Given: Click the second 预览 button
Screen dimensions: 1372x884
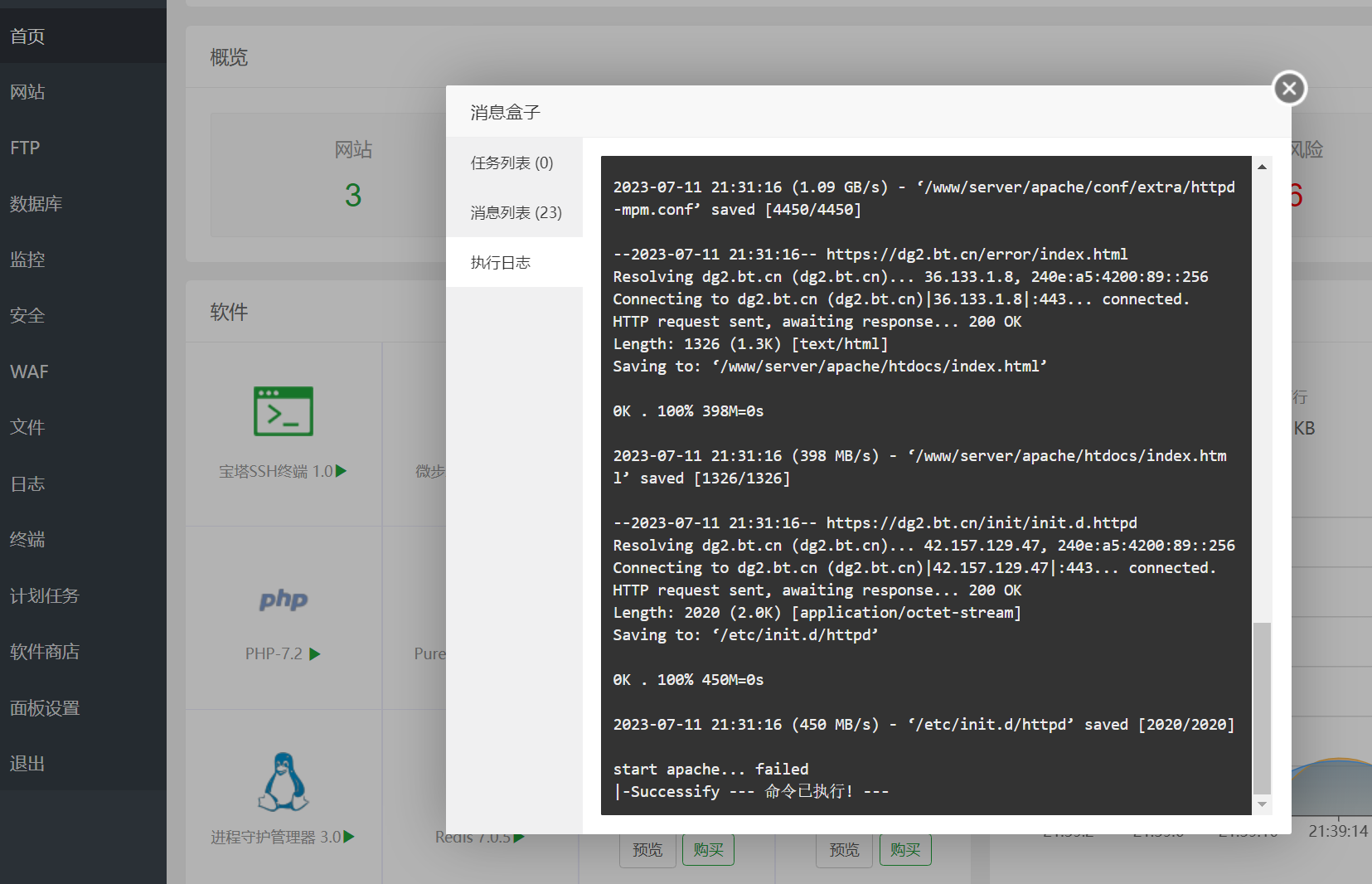Looking at the screenshot, I should pos(844,850).
